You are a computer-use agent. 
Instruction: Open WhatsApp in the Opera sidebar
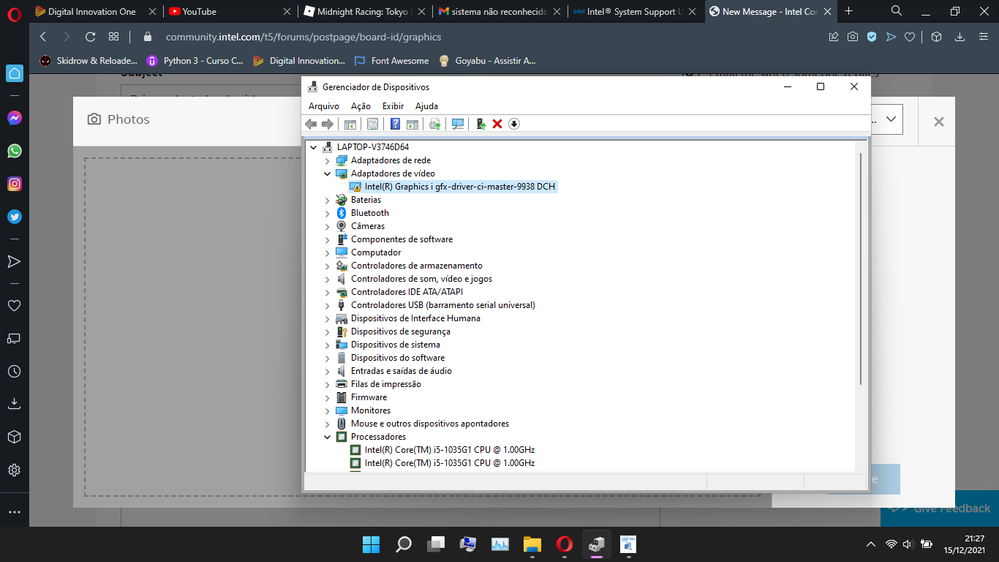click(x=14, y=151)
